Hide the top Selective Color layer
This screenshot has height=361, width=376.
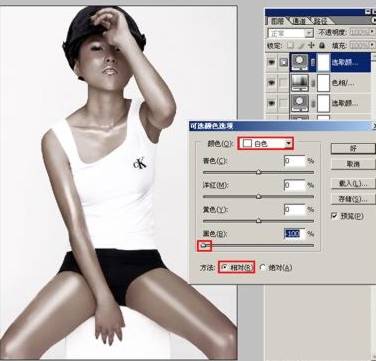tap(272, 62)
